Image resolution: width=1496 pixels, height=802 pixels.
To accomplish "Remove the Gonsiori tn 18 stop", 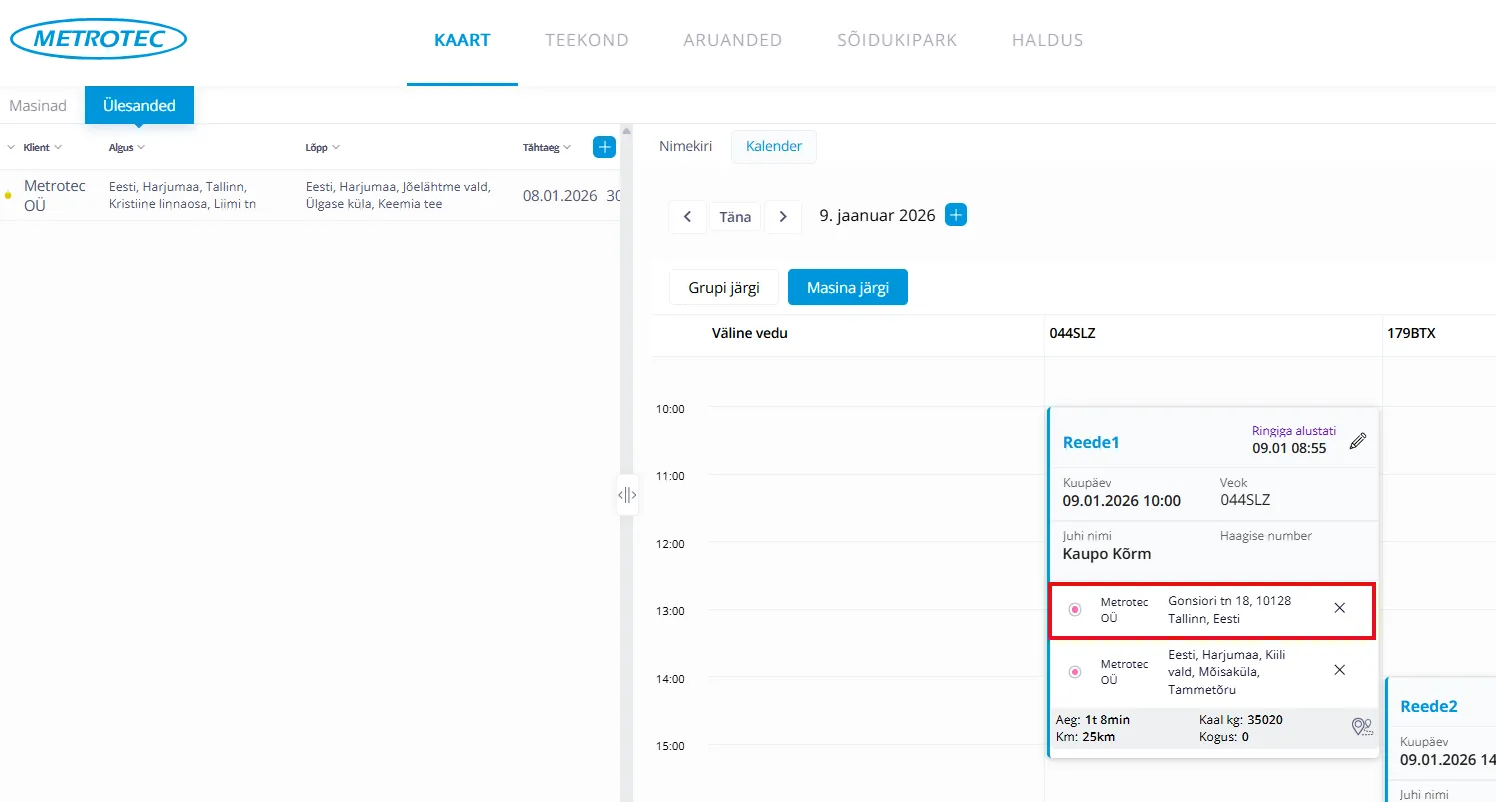I will [1340, 608].
